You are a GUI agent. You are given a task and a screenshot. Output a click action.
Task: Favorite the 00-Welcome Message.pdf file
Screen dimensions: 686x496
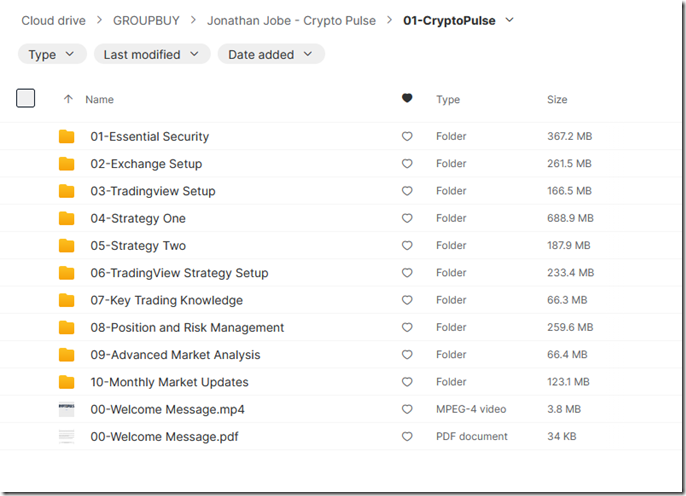pos(407,437)
